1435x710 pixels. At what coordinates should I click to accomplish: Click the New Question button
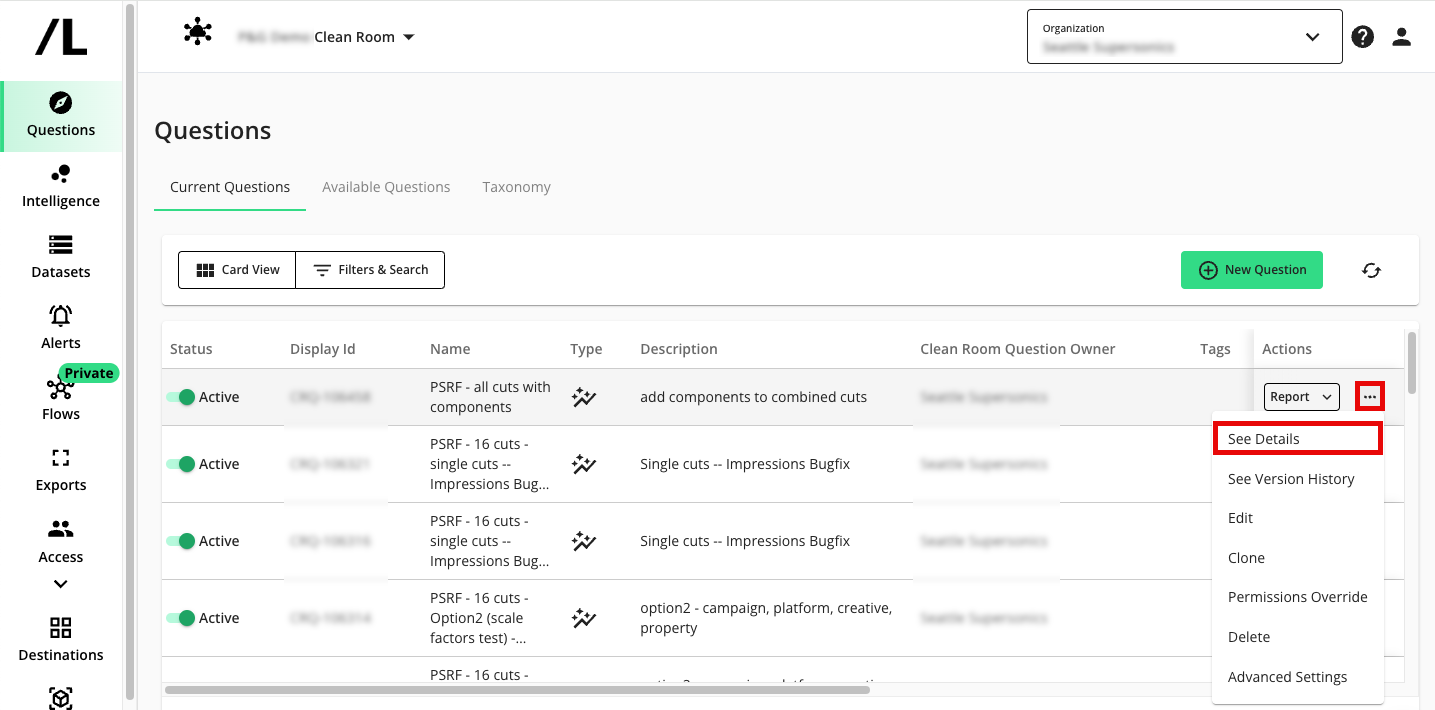1251,270
